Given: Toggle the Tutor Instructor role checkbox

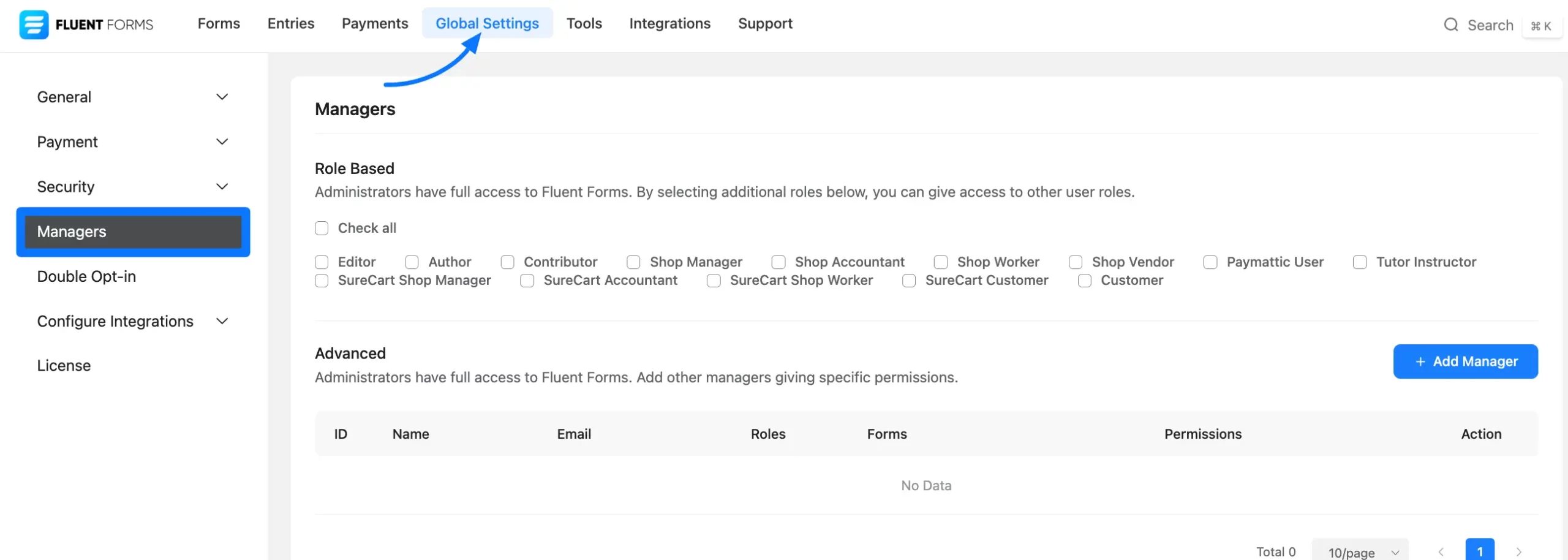Looking at the screenshot, I should pyautogui.click(x=1360, y=262).
